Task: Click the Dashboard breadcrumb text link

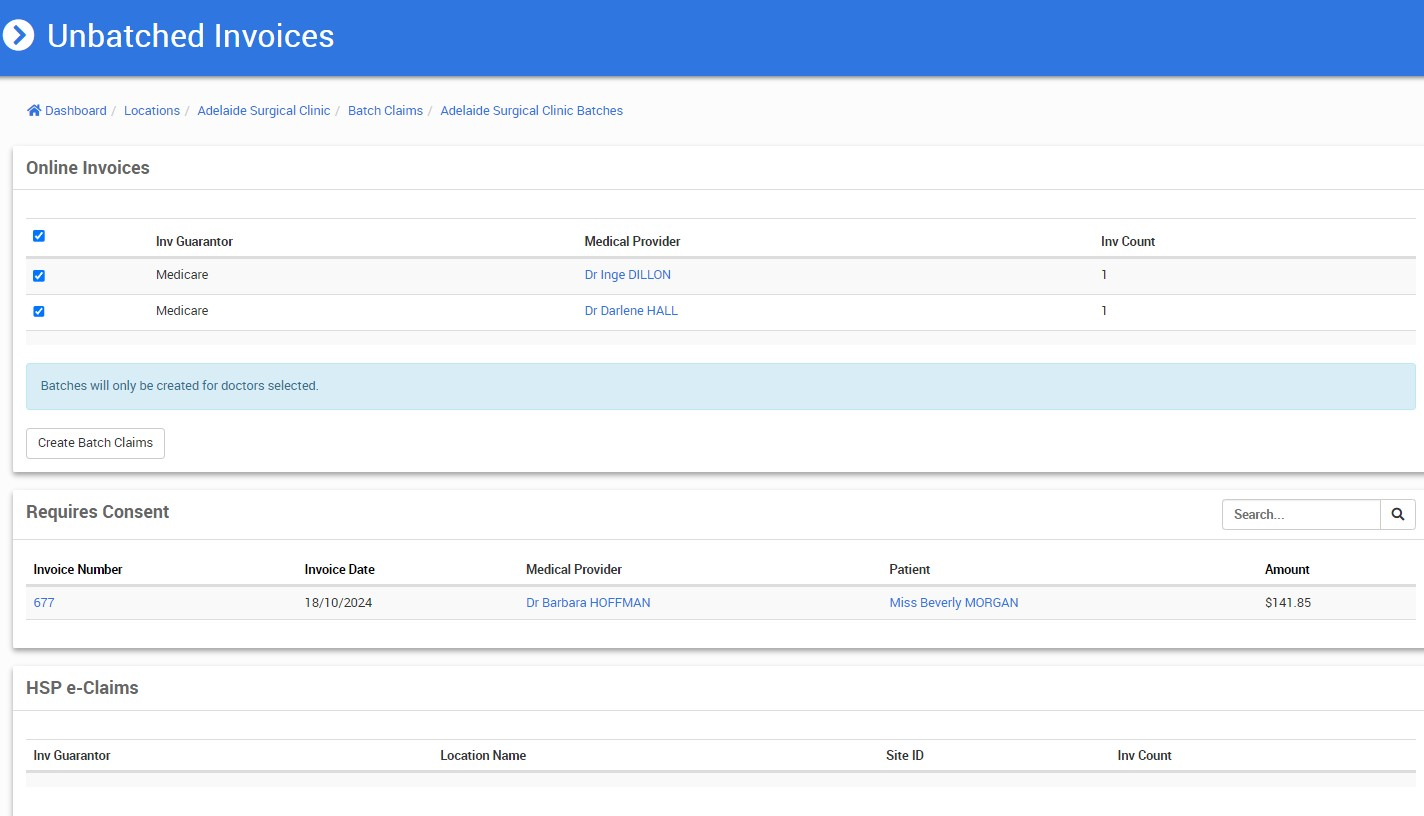Action: [76, 111]
